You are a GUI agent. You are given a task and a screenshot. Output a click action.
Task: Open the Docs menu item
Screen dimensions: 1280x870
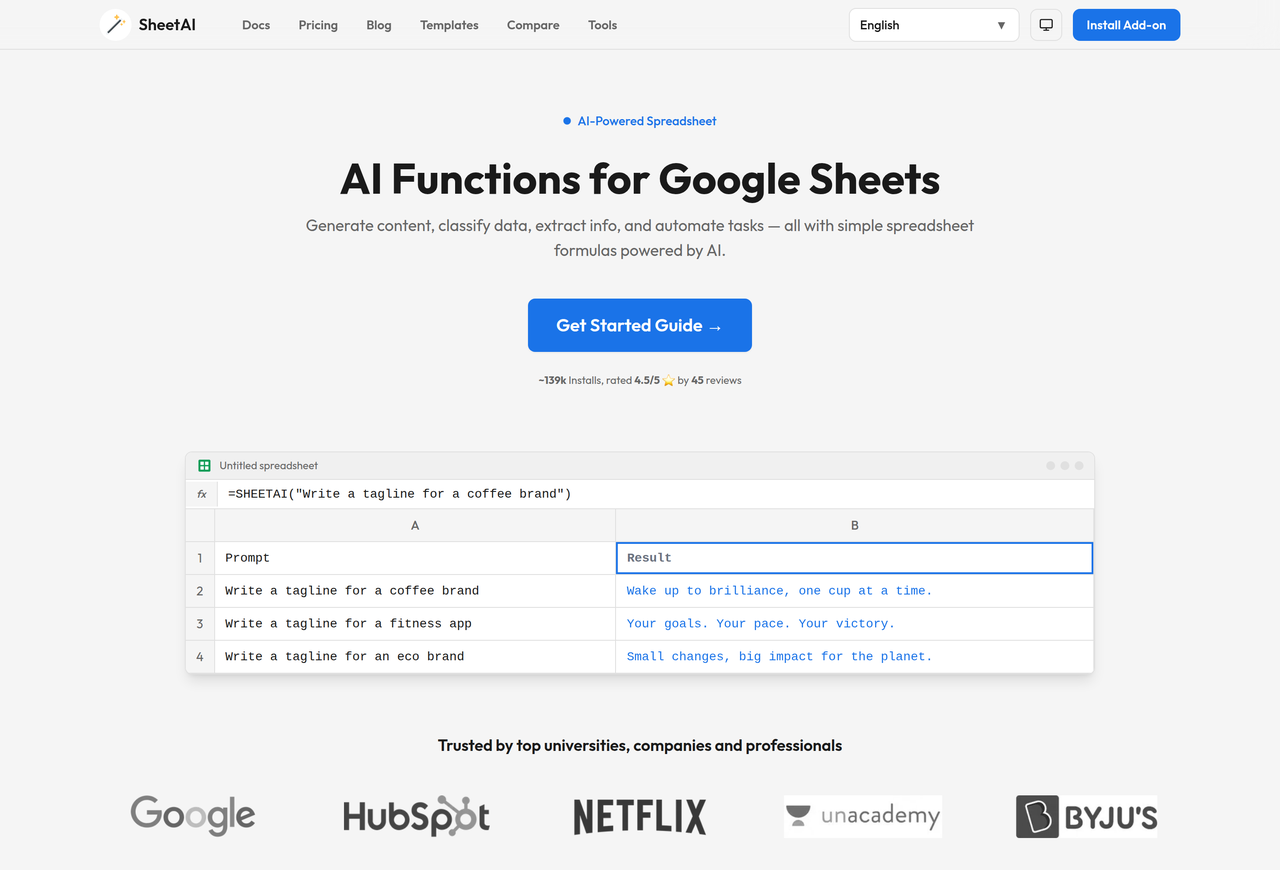256,25
